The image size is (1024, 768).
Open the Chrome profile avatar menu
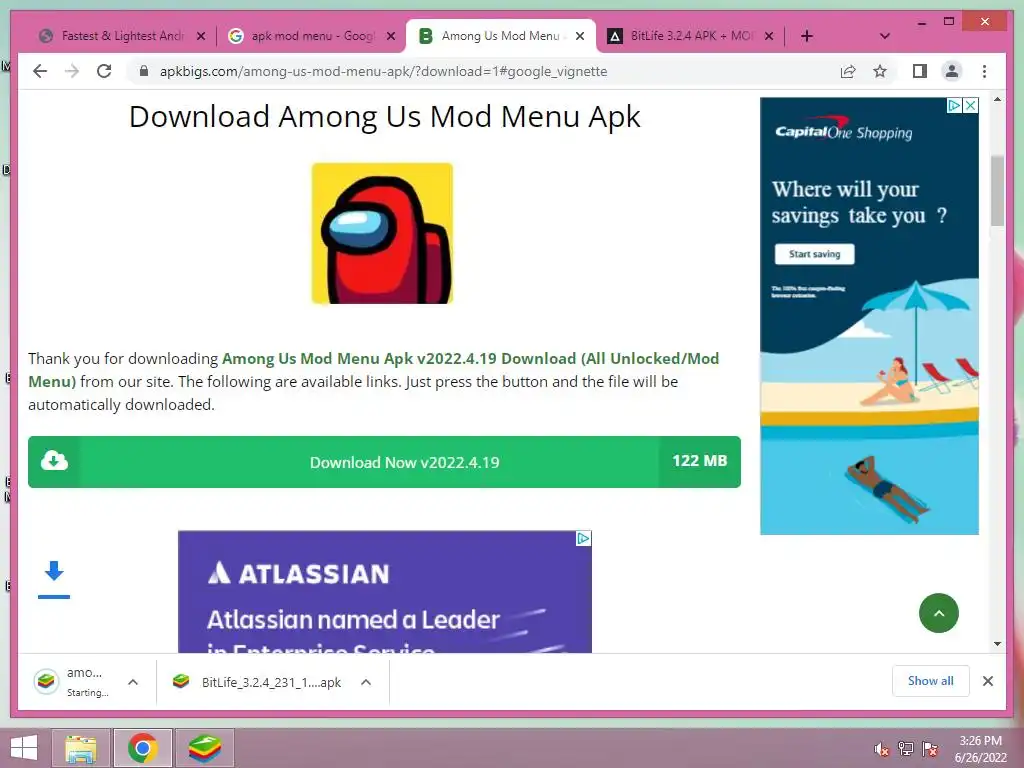(x=952, y=71)
